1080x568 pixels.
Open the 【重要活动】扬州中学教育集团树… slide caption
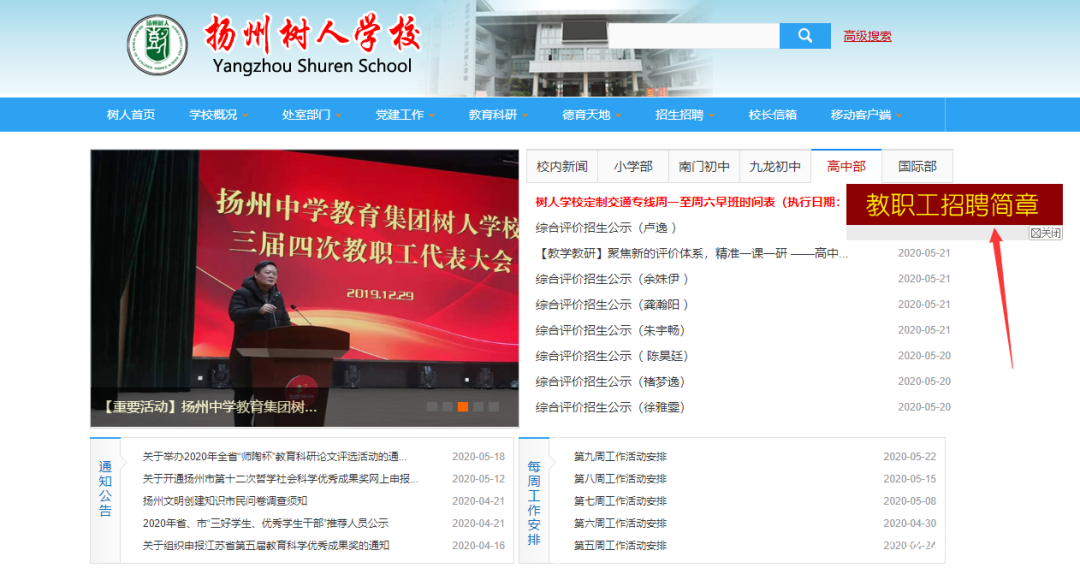[x=211, y=407]
